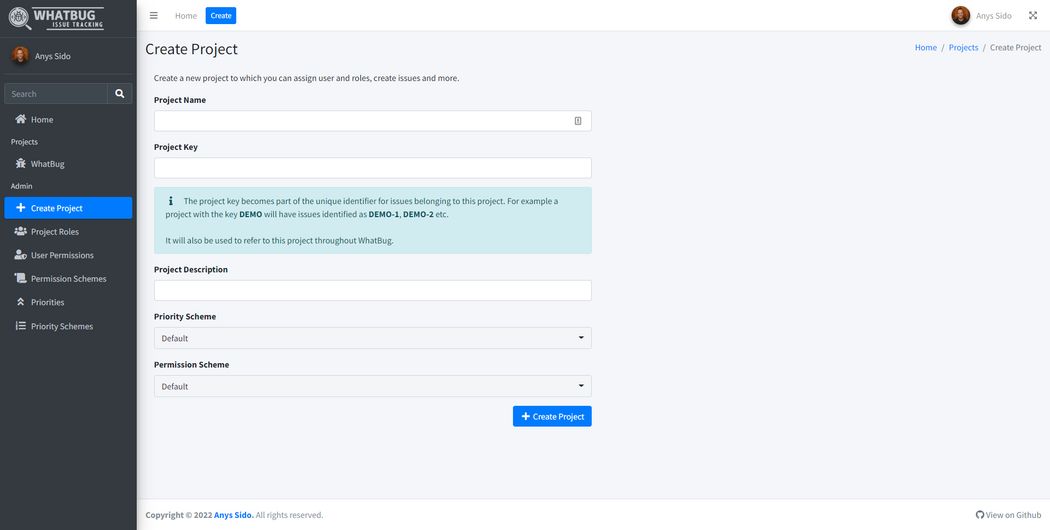Click into the Project Description field

(372, 290)
